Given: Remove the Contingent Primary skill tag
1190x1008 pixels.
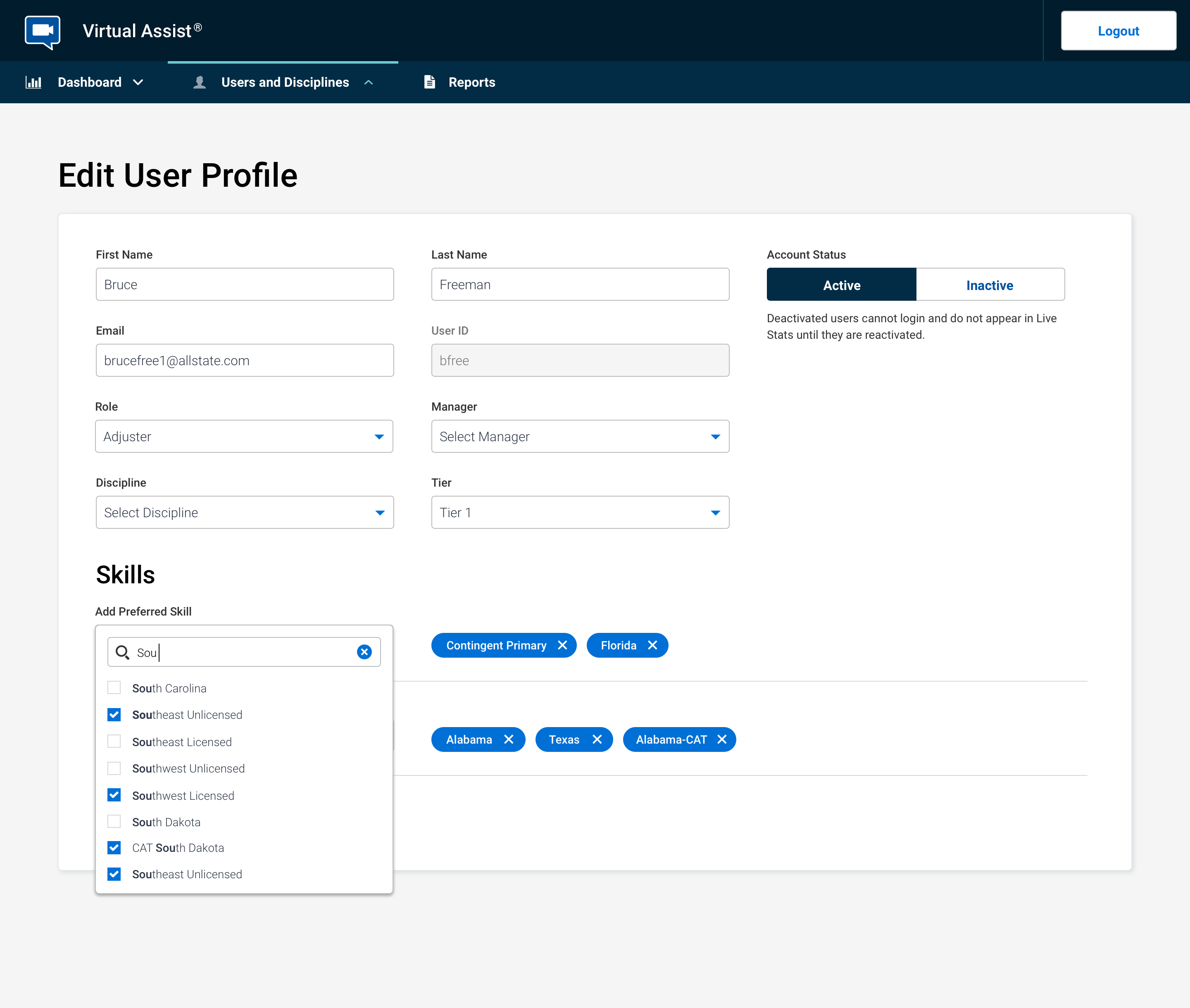Looking at the screenshot, I should pos(562,645).
